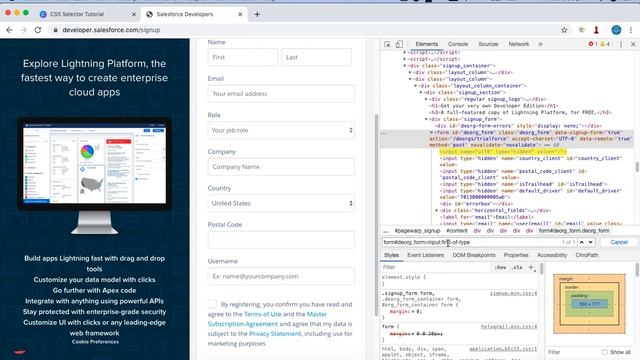Screen dimensions: 640x360
Task: Add a new style rule with plus icon
Action: click(531, 267)
